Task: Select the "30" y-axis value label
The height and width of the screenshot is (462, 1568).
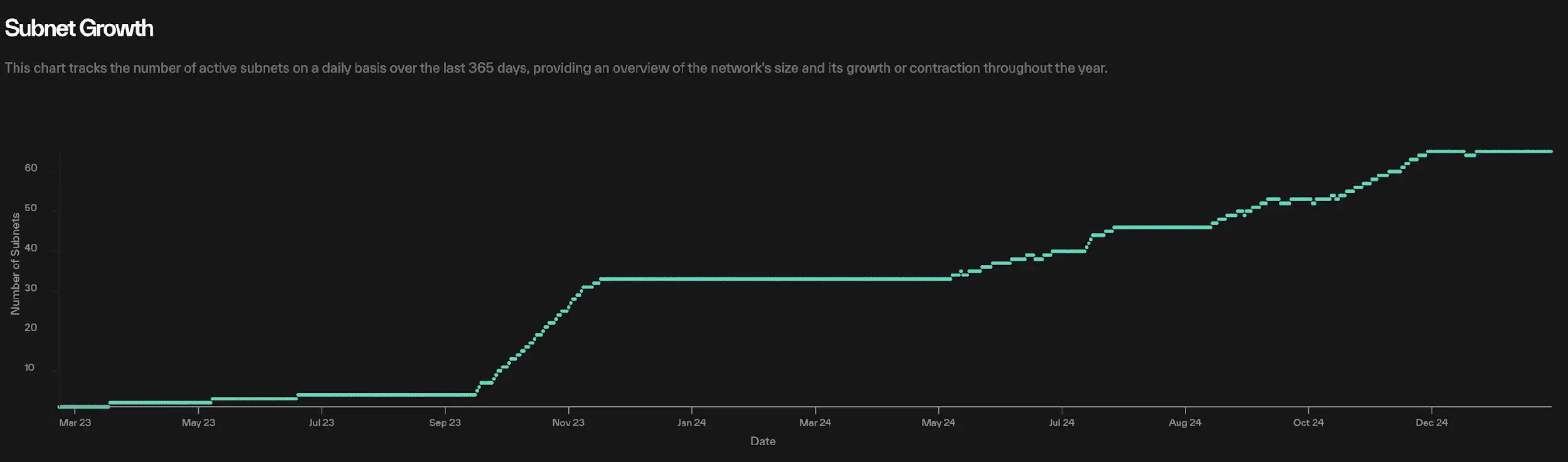Action: [31, 288]
